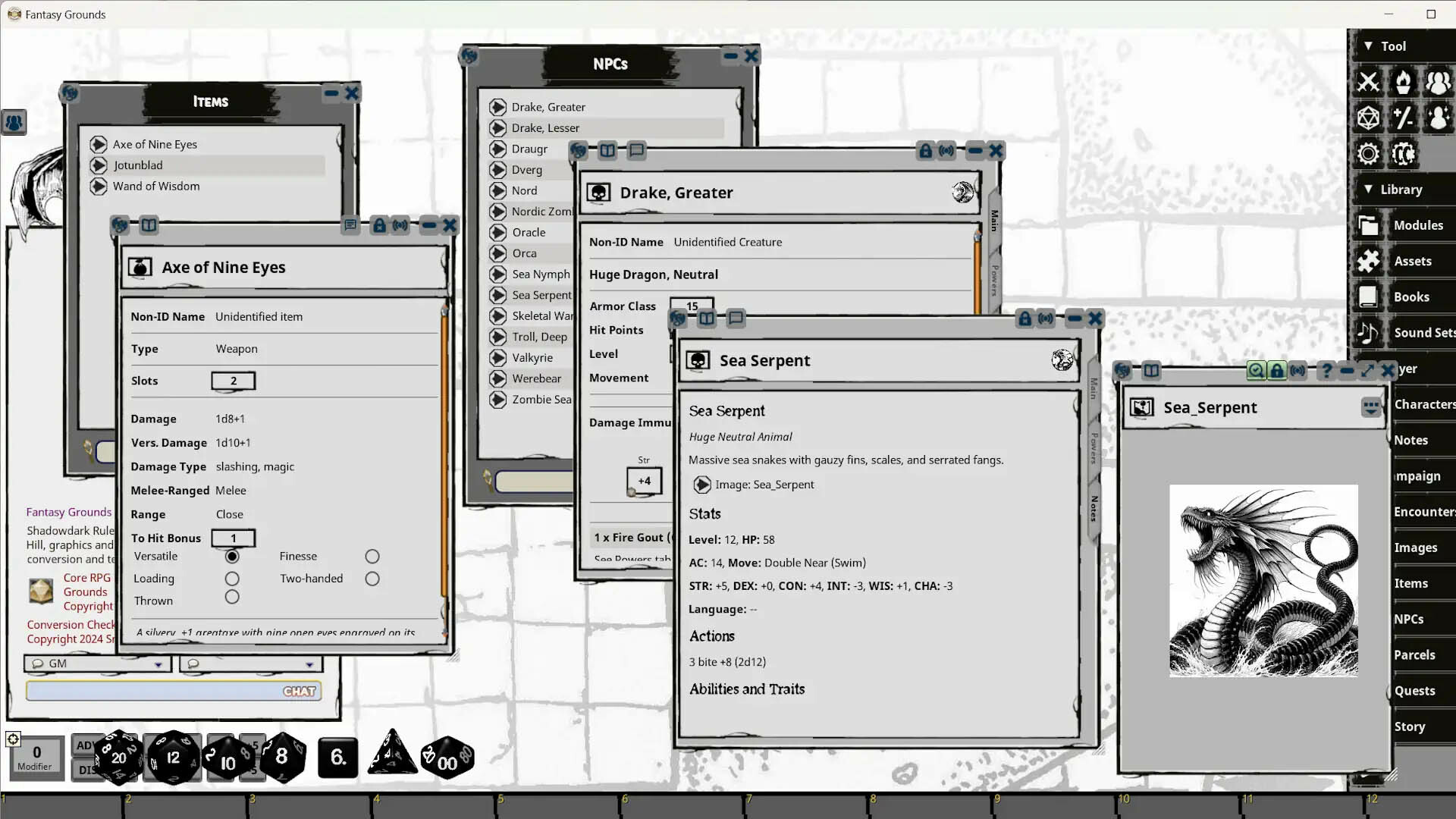Switch to the NPCs sidebar tab
The image size is (1456, 819).
1410,618
